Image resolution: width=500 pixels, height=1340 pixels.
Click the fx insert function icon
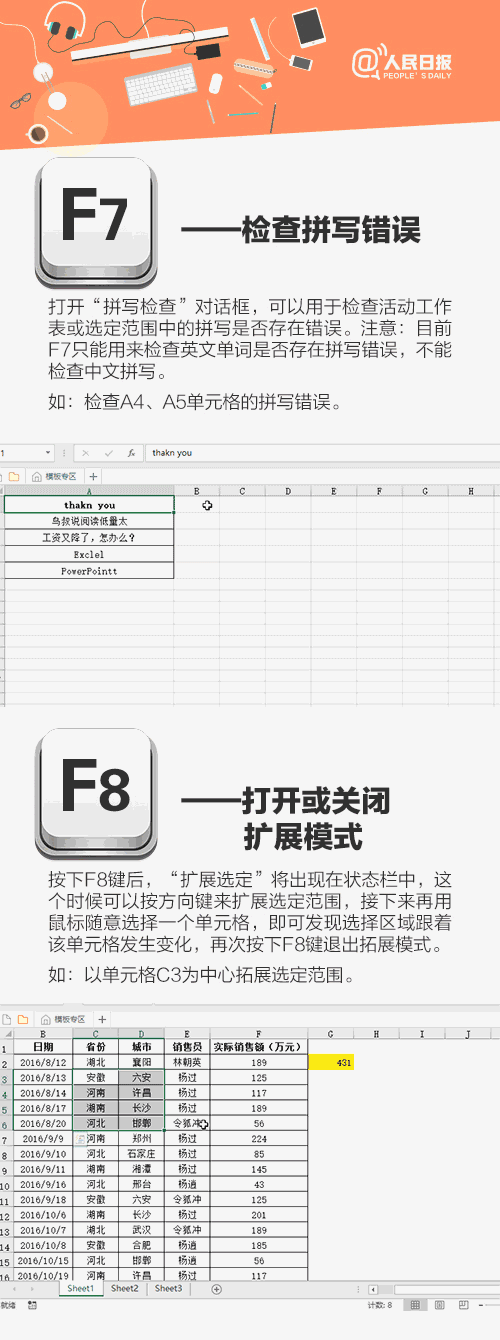(x=131, y=453)
